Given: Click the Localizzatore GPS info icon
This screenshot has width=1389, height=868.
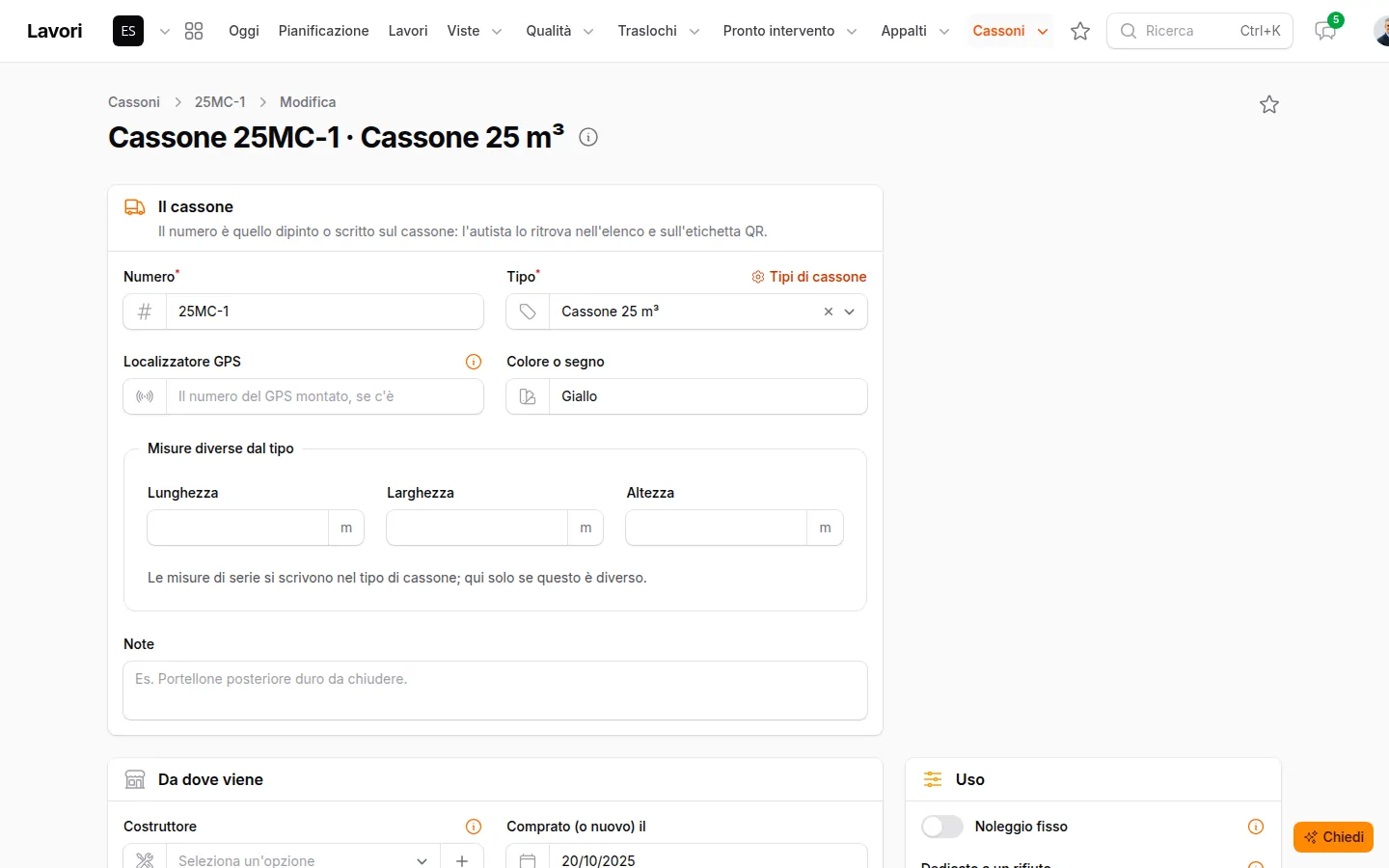Looking at the screenshot, I should click(x=474, y=362).
